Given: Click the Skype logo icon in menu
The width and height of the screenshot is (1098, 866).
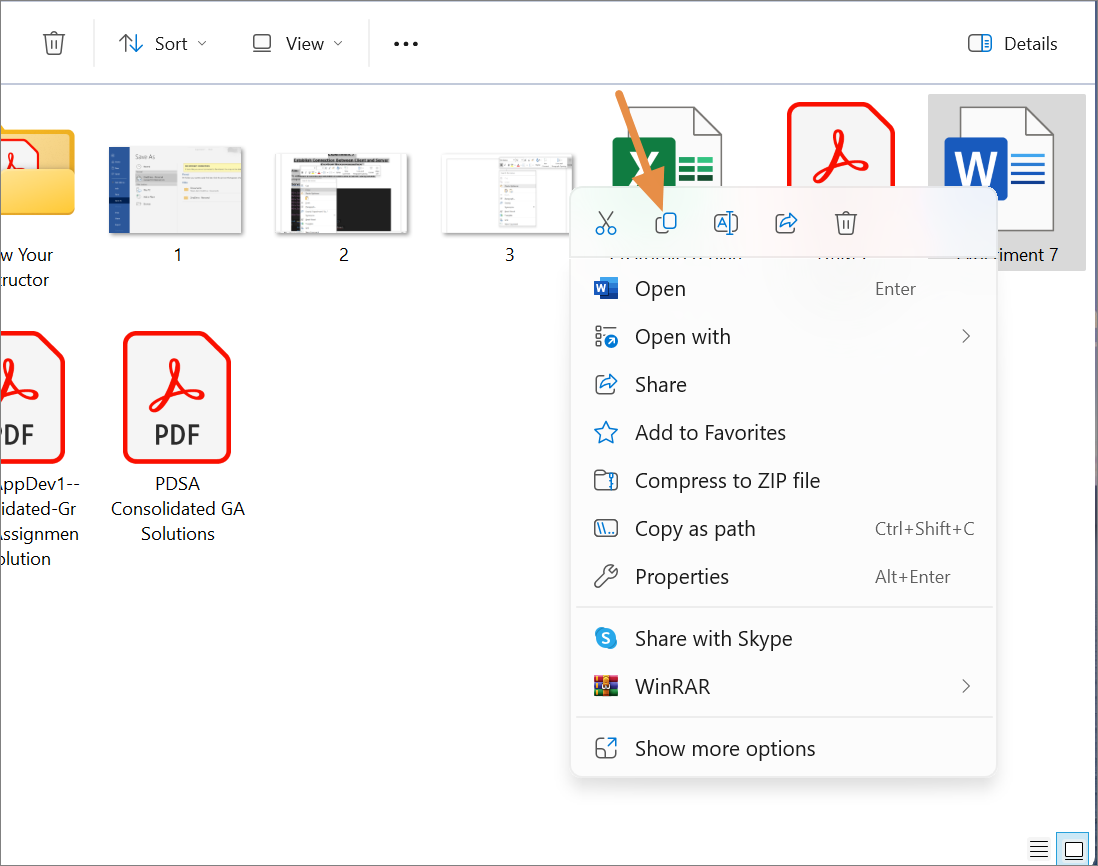Looking at the screenshot, I should coord(606,638).
